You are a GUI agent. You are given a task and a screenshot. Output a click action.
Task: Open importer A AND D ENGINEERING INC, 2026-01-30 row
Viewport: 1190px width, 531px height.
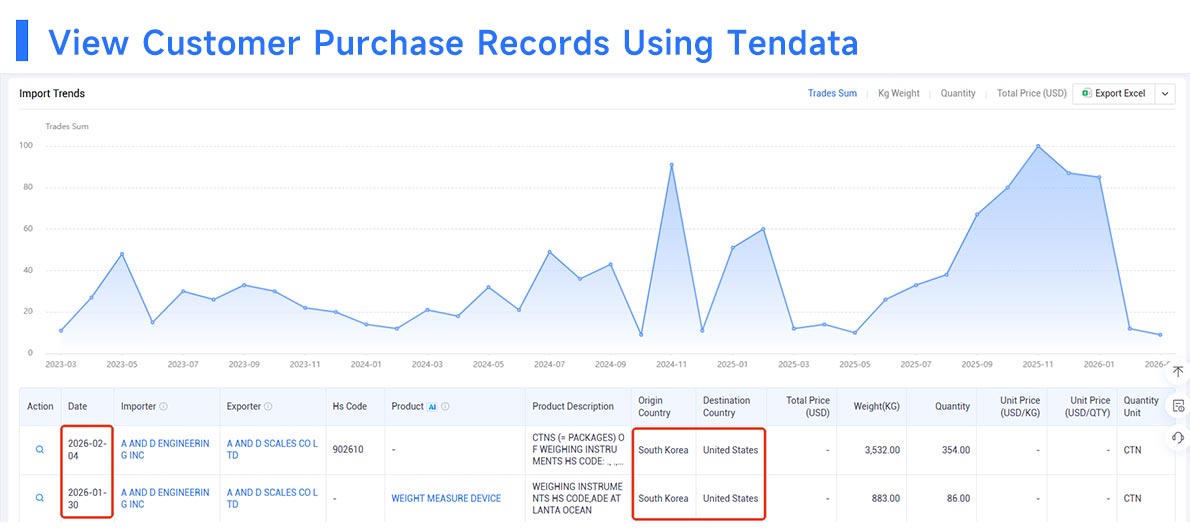(165, 498)
